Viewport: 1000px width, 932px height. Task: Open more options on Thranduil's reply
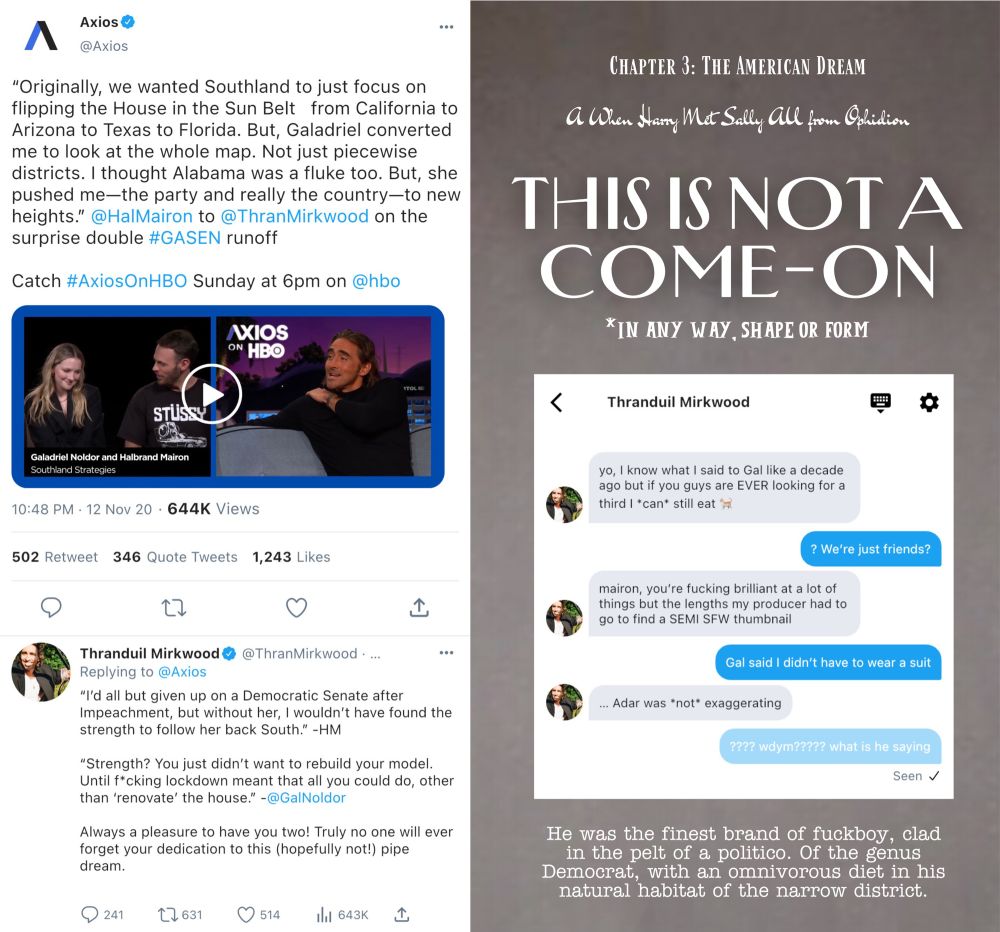(446, 653)
